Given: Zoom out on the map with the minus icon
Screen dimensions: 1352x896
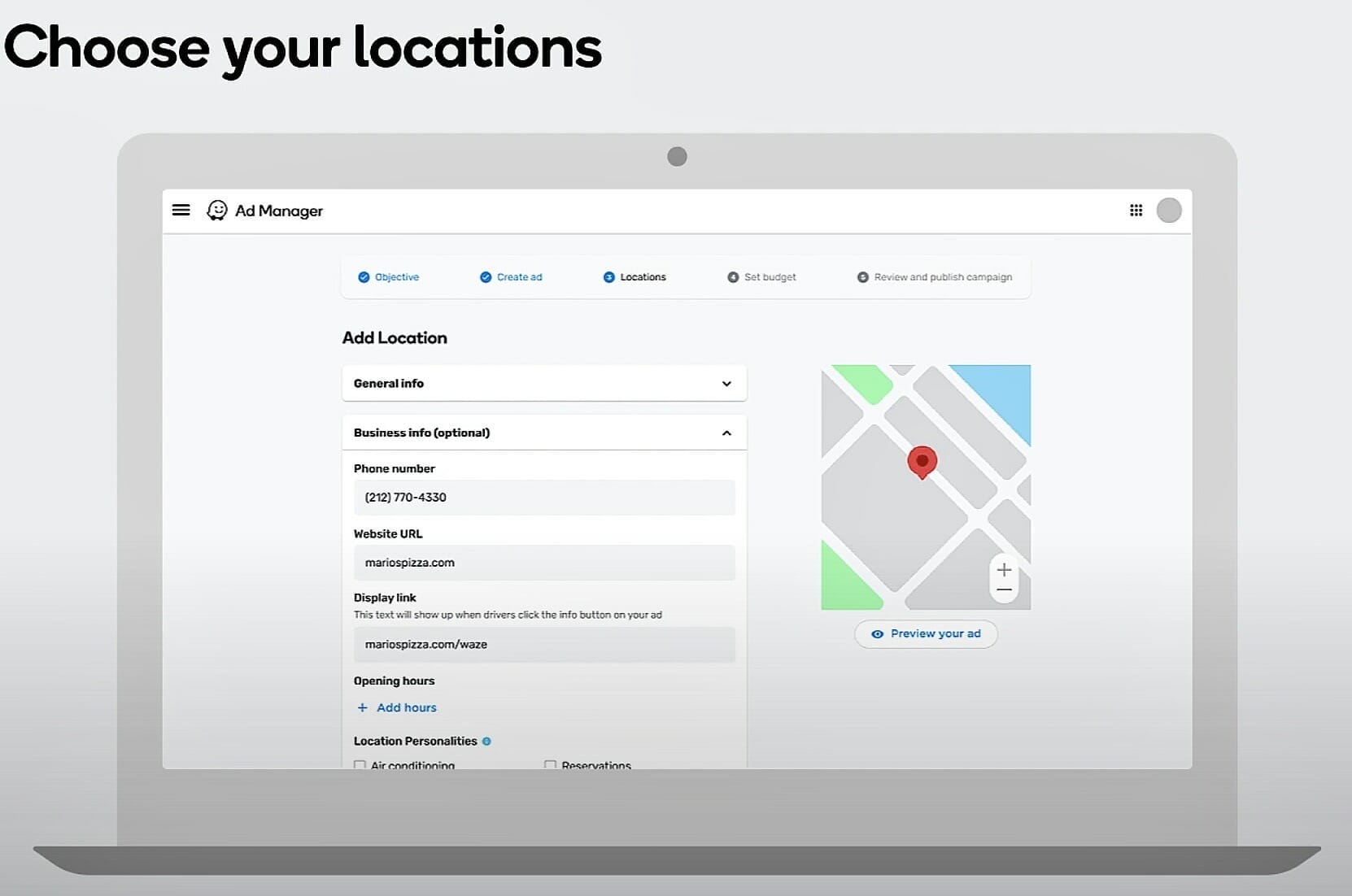Looking at the screenshot, I should (1004, 590).
